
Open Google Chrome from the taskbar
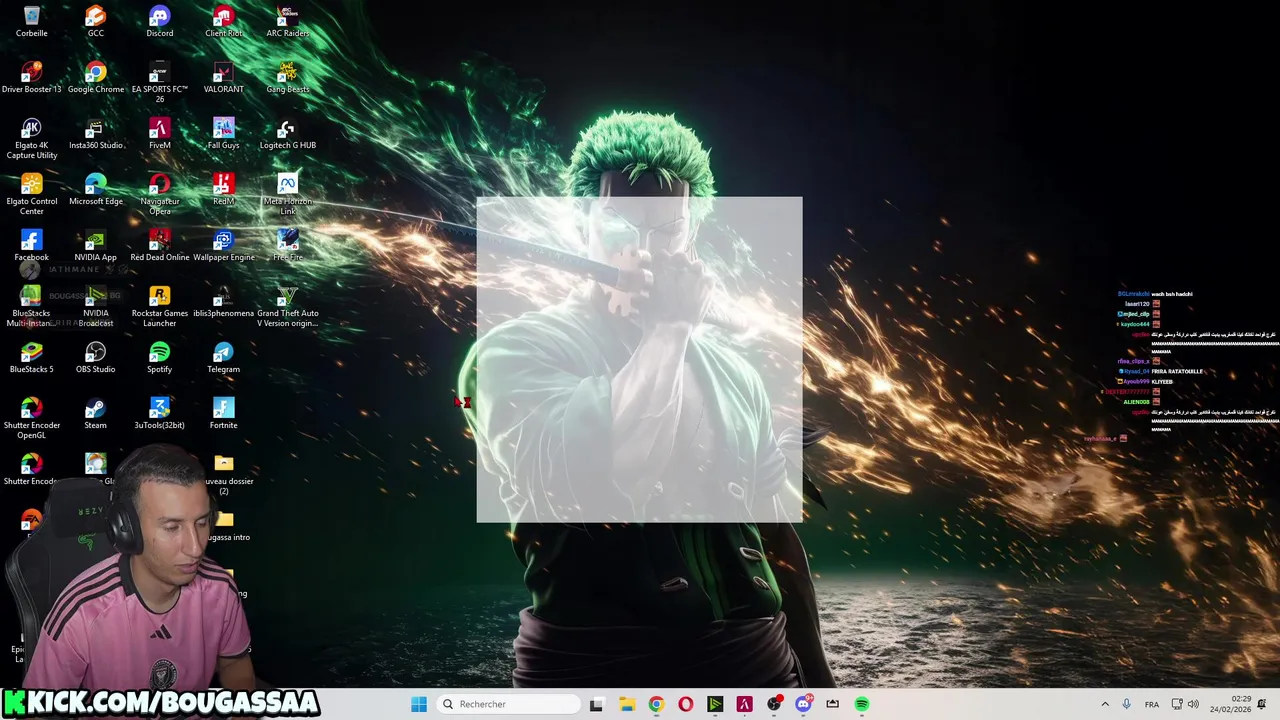point(656,704)
